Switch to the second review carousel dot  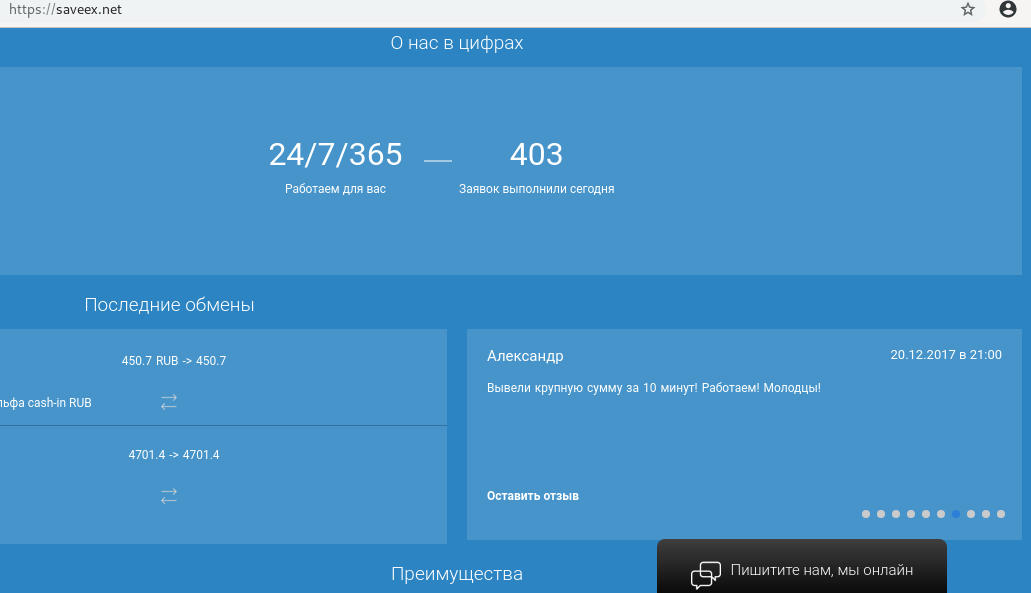(881, 514)
